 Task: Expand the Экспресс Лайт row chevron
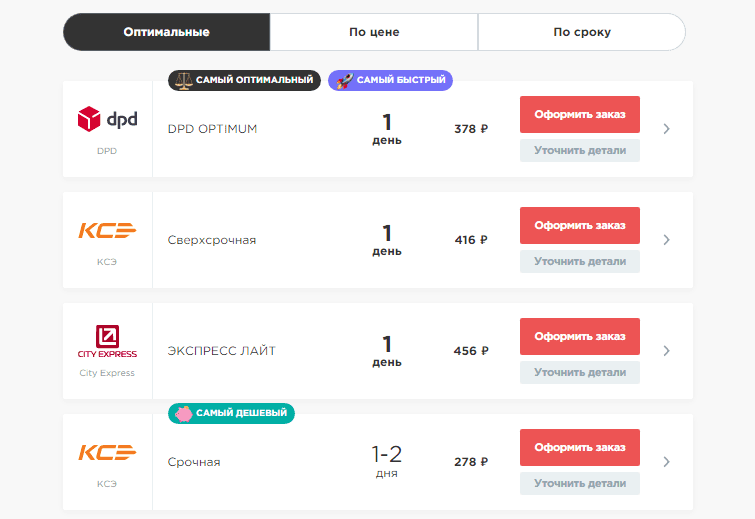667,351
